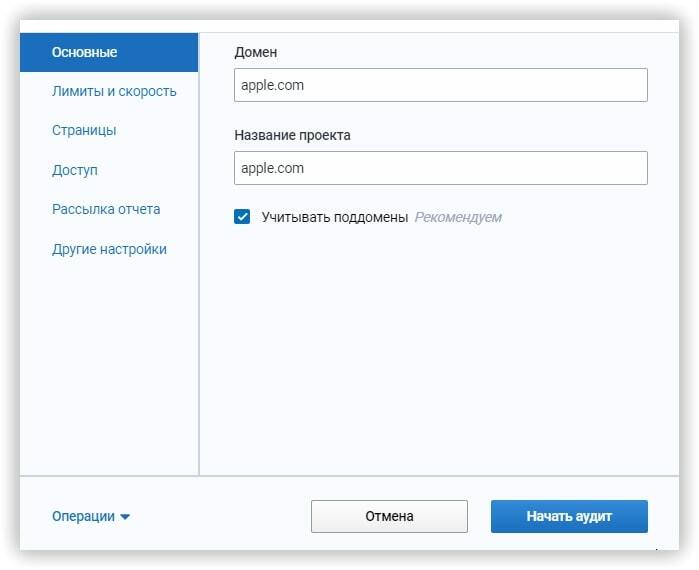
Task: Show the Другие настройки section
Action: tap(109, 249)
